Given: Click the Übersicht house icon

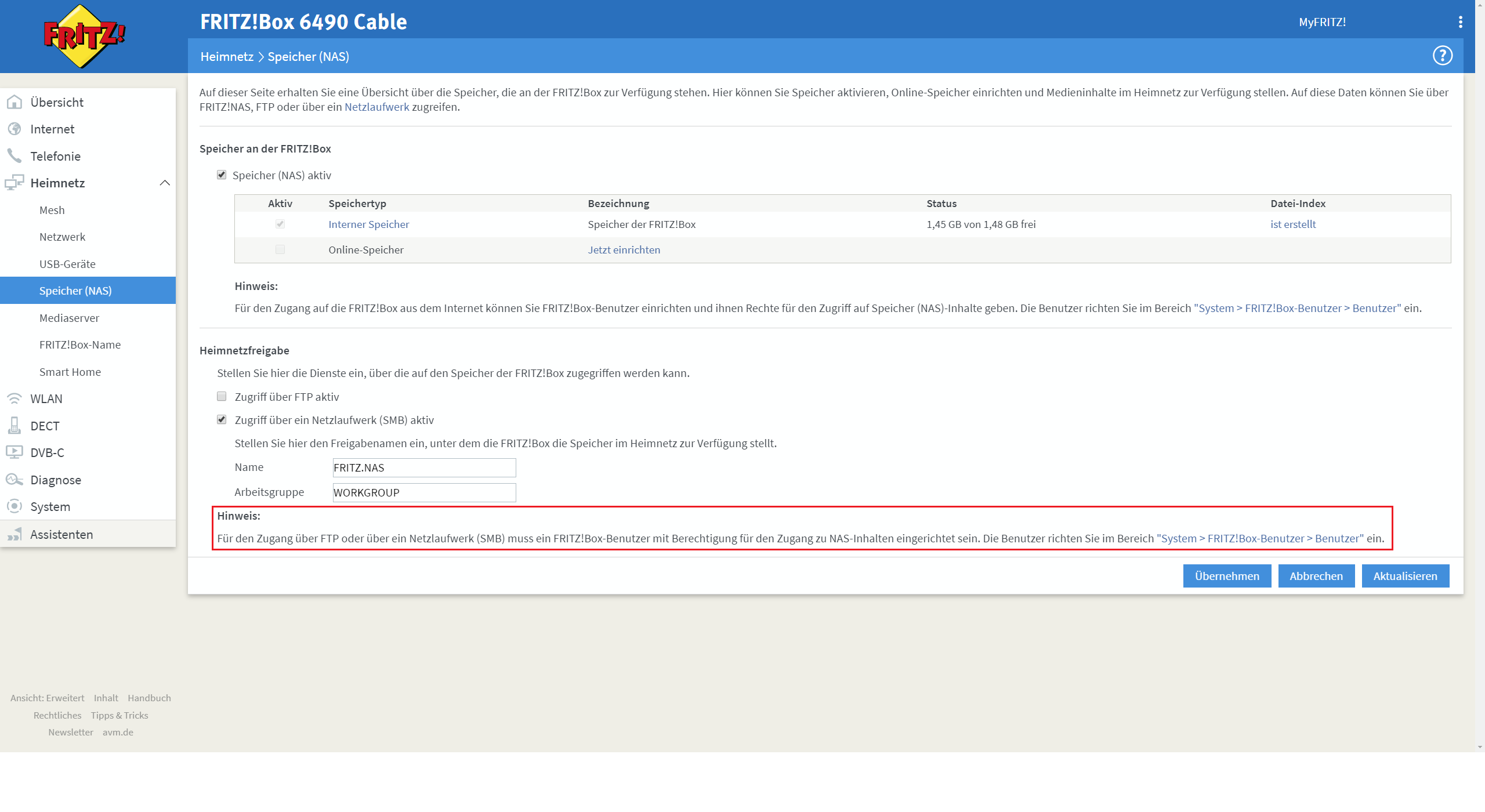Looking at the screenshot, I should [x=15, y=102].
